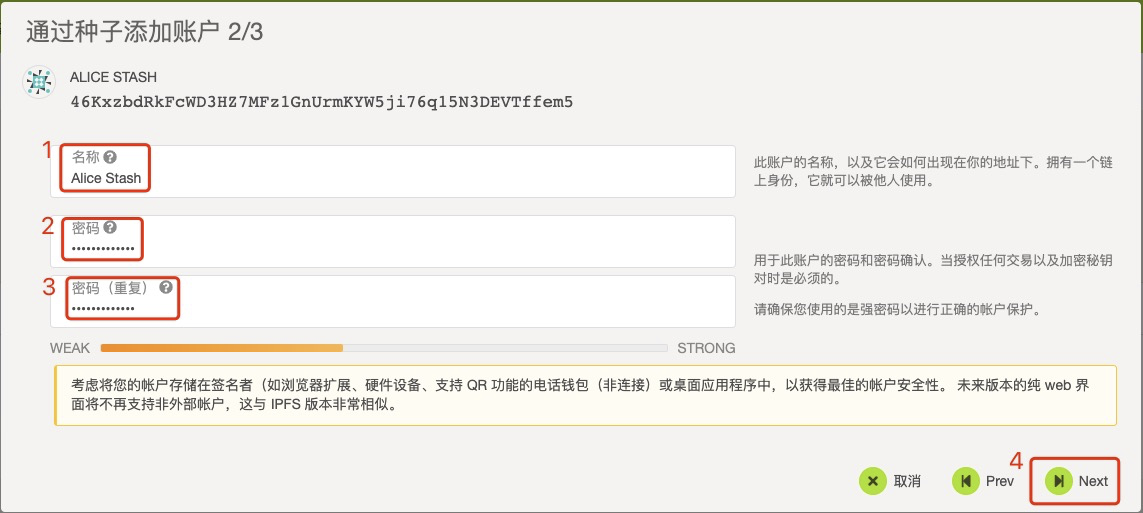Click the X icon on 取消 button
Screen dimensions: 1143x513
873,481
